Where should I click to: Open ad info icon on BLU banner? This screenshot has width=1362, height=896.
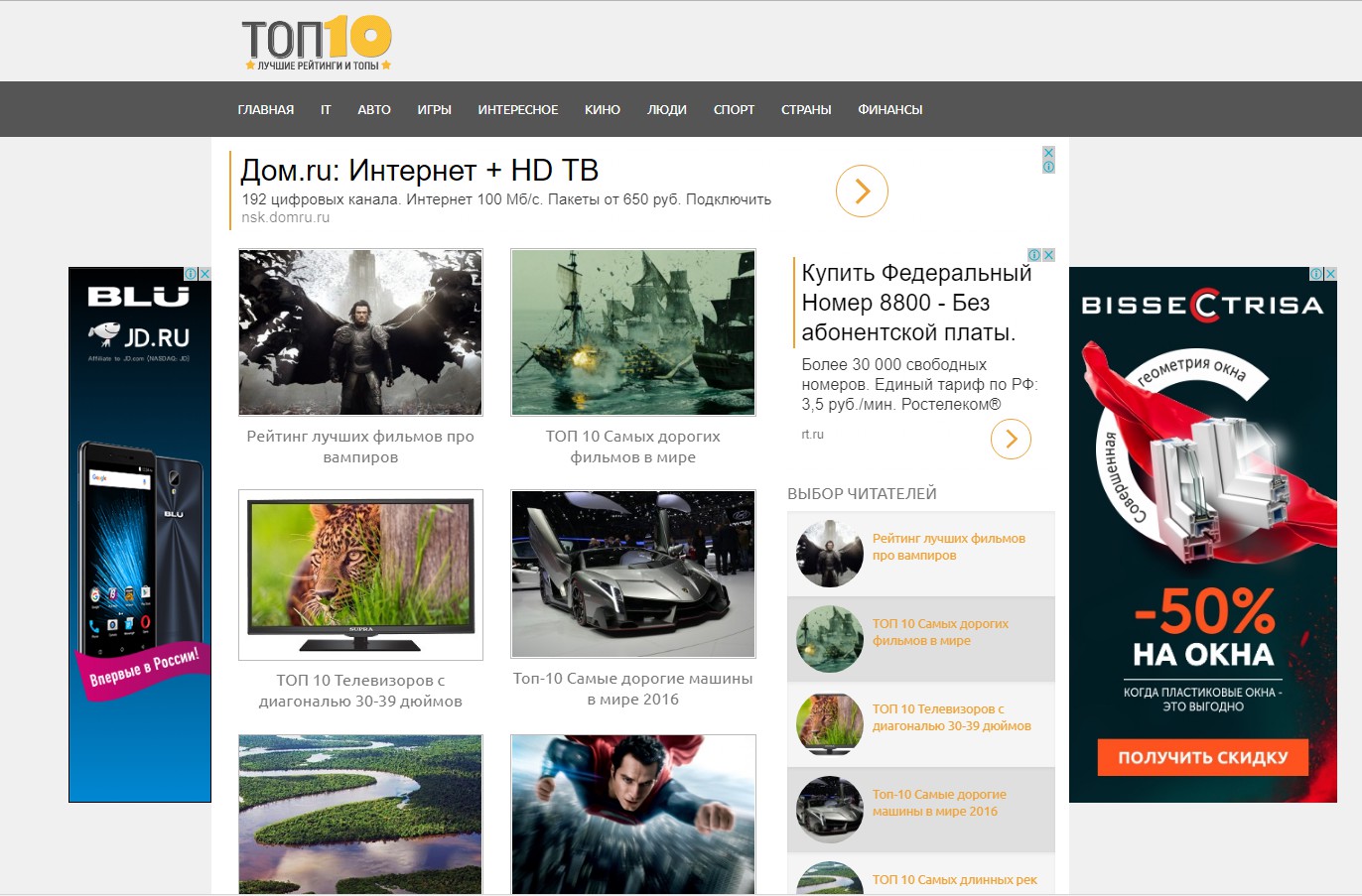191,274
